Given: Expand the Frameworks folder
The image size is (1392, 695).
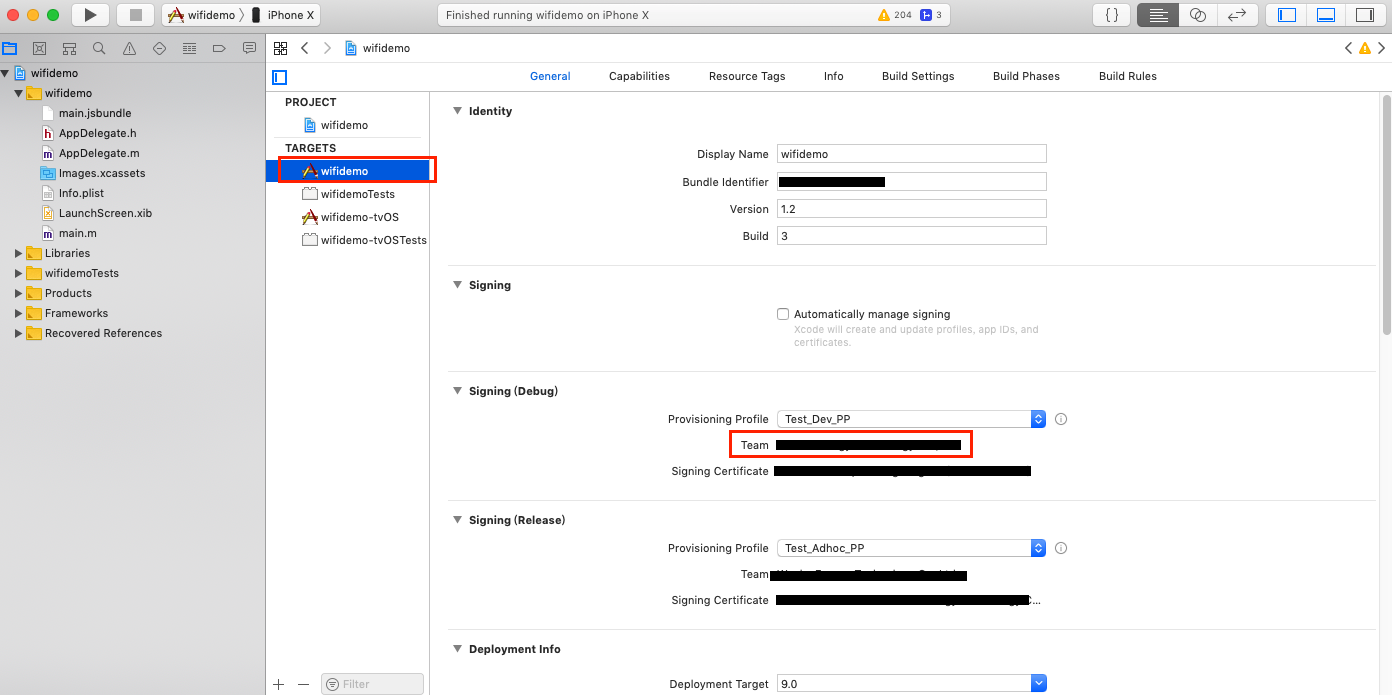Looking at the screenshot, I should tap(18, 313).
